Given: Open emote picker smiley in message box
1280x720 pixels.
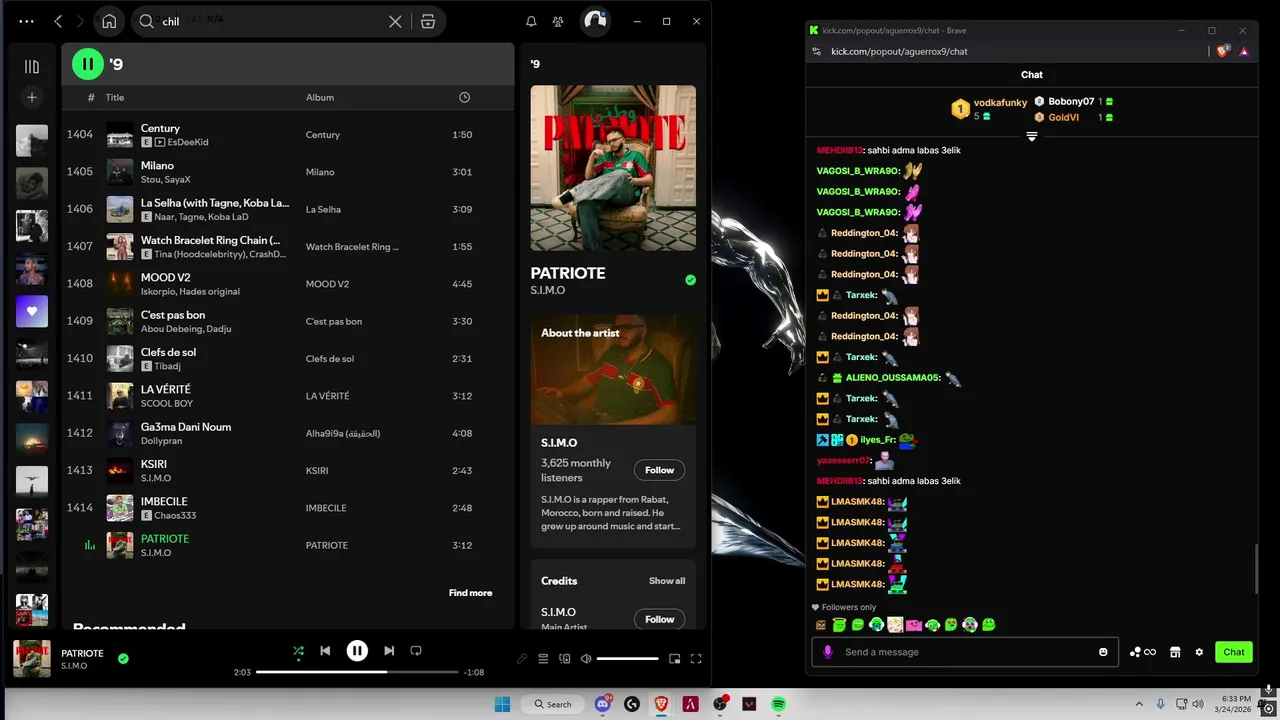Looking at the screenshot, I should pyautogui.click(x=1103, y=652).
